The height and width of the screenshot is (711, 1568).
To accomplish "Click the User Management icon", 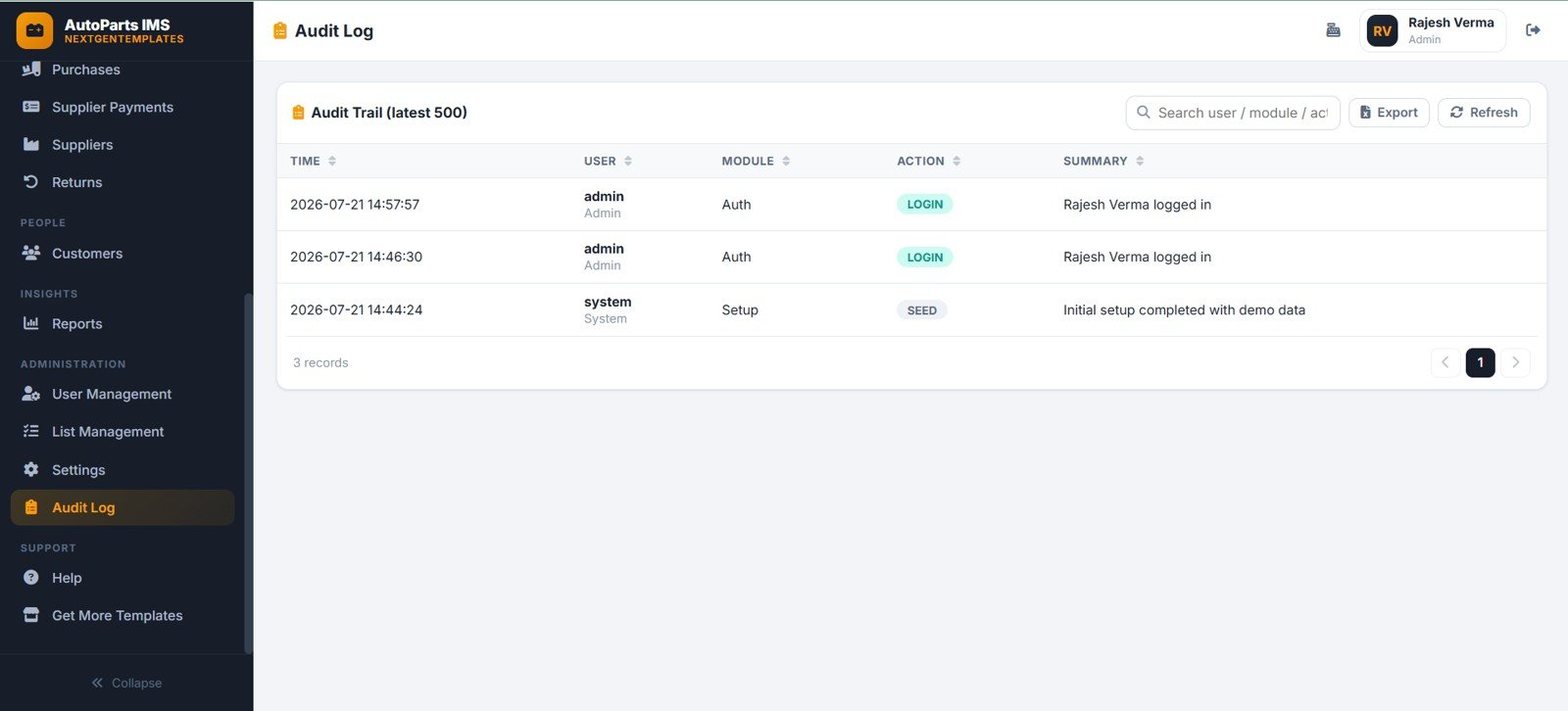I will tap(31, 394).
